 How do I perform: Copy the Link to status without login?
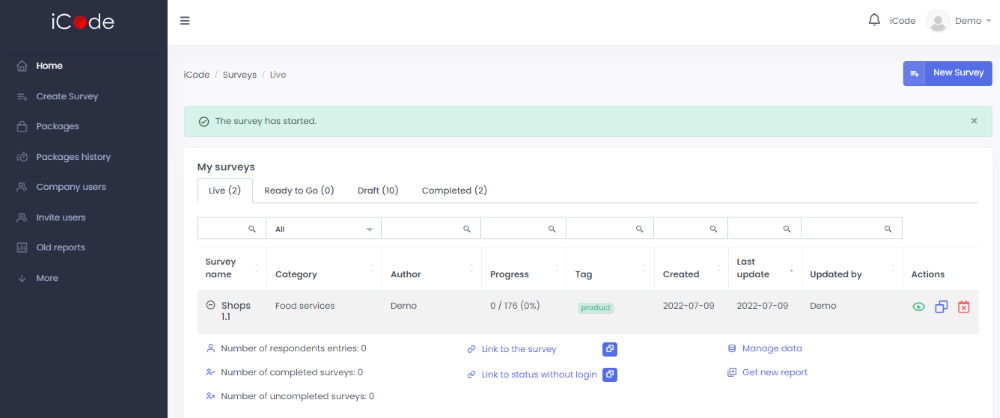tap(609, 374)
